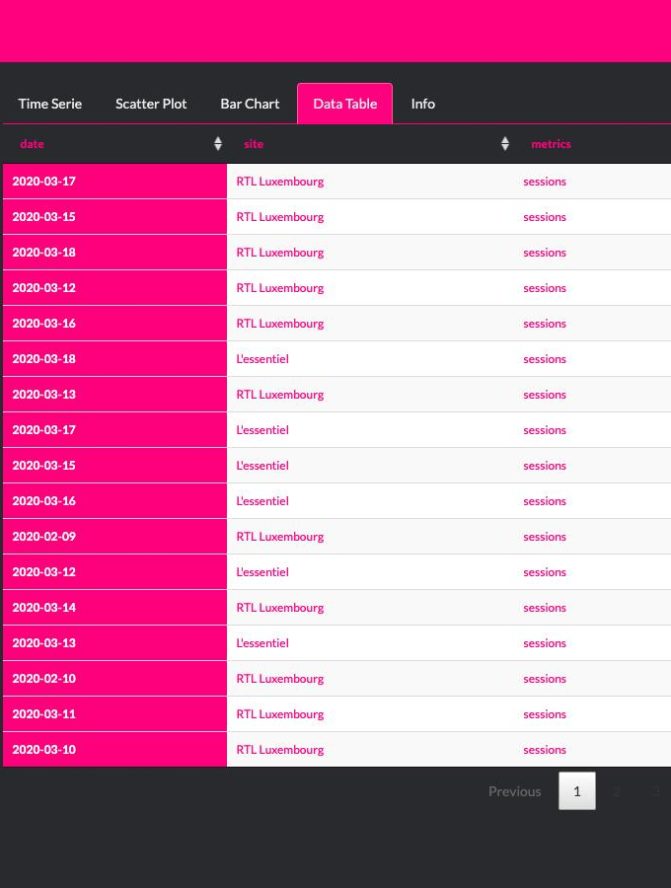The width and height of the screenshot is (671, 888).
Task: Click the first row's RTL Luxembourg cell
Action: (x=280, y=182)
